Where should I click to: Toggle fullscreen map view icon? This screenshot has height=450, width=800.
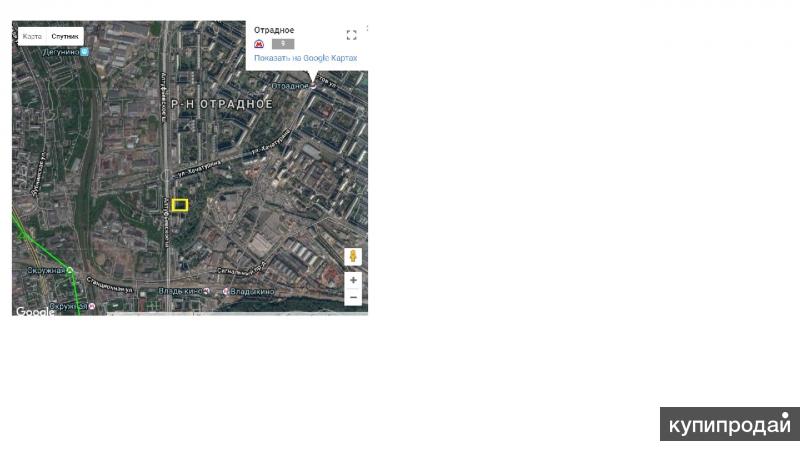(x=352, y=35)
